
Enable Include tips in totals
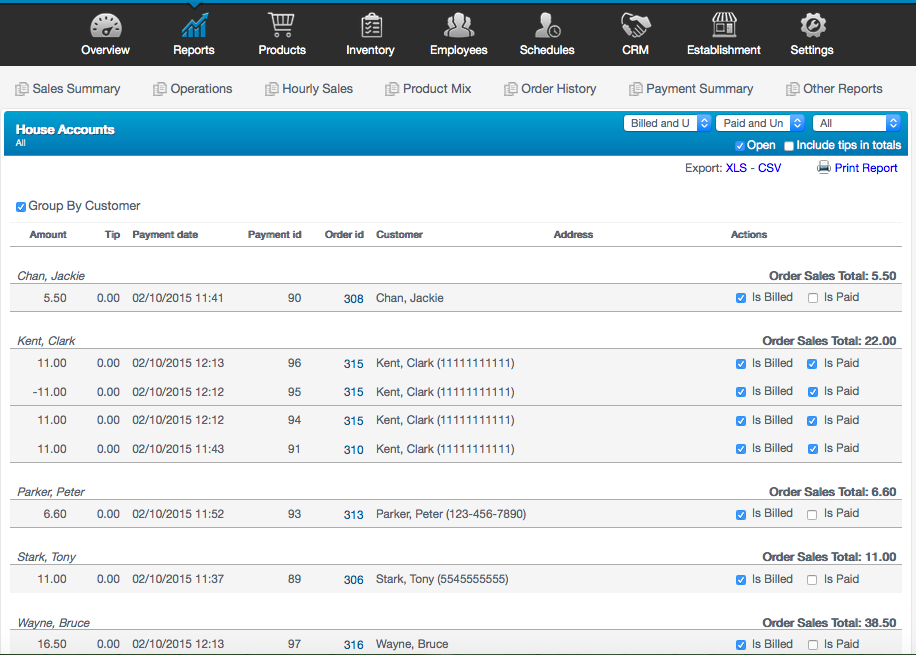click(789, 146)
